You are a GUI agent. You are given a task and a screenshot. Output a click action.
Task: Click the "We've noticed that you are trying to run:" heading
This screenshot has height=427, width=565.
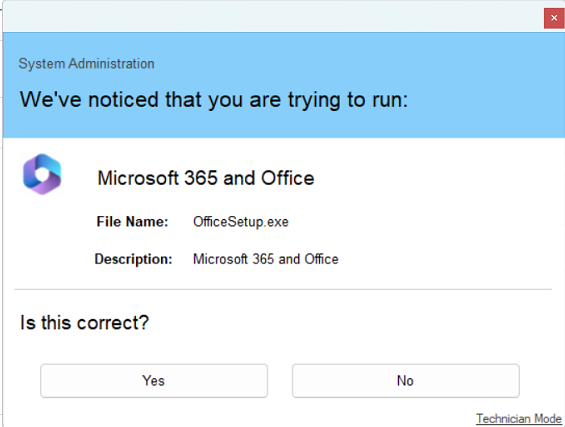pos(214,100)
